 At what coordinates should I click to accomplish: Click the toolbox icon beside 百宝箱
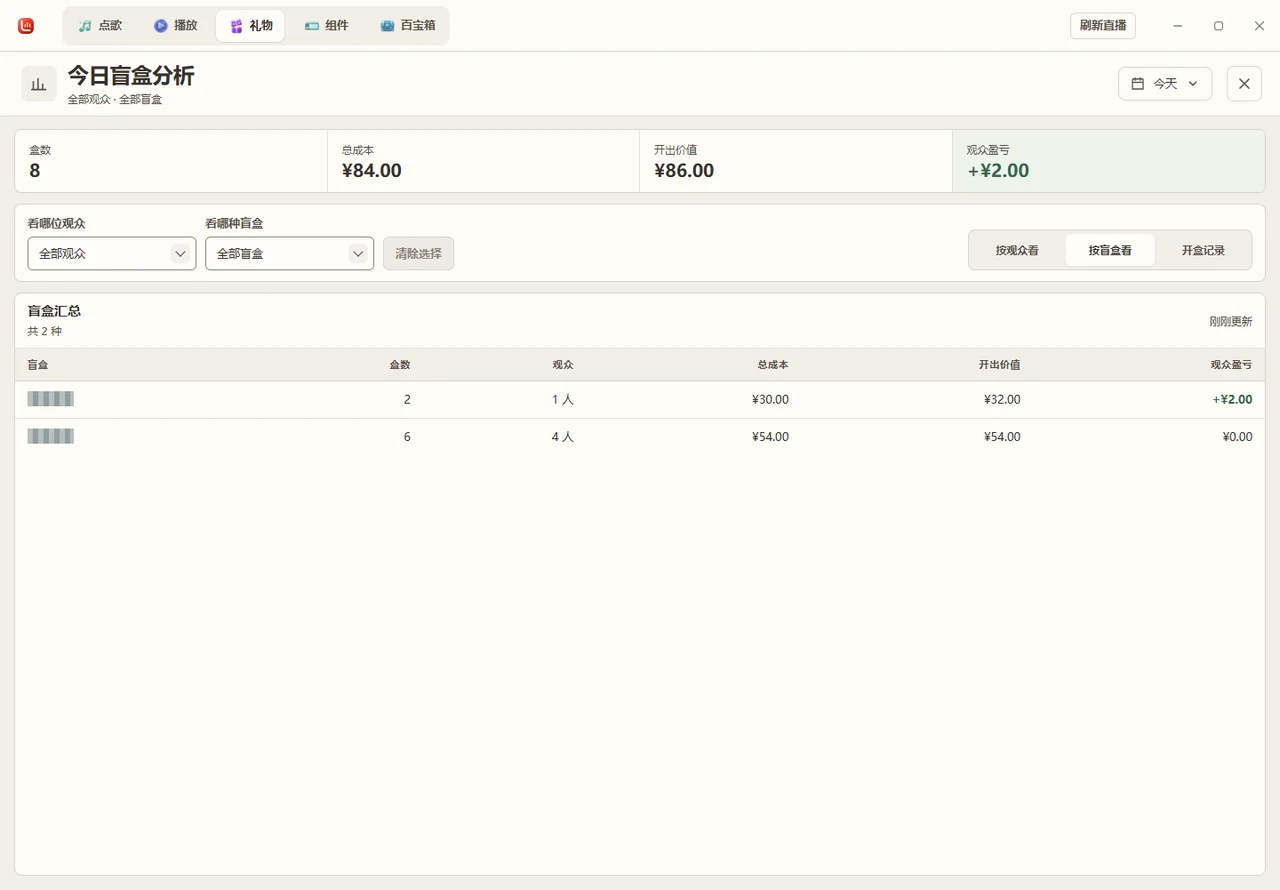coord(388,26)
